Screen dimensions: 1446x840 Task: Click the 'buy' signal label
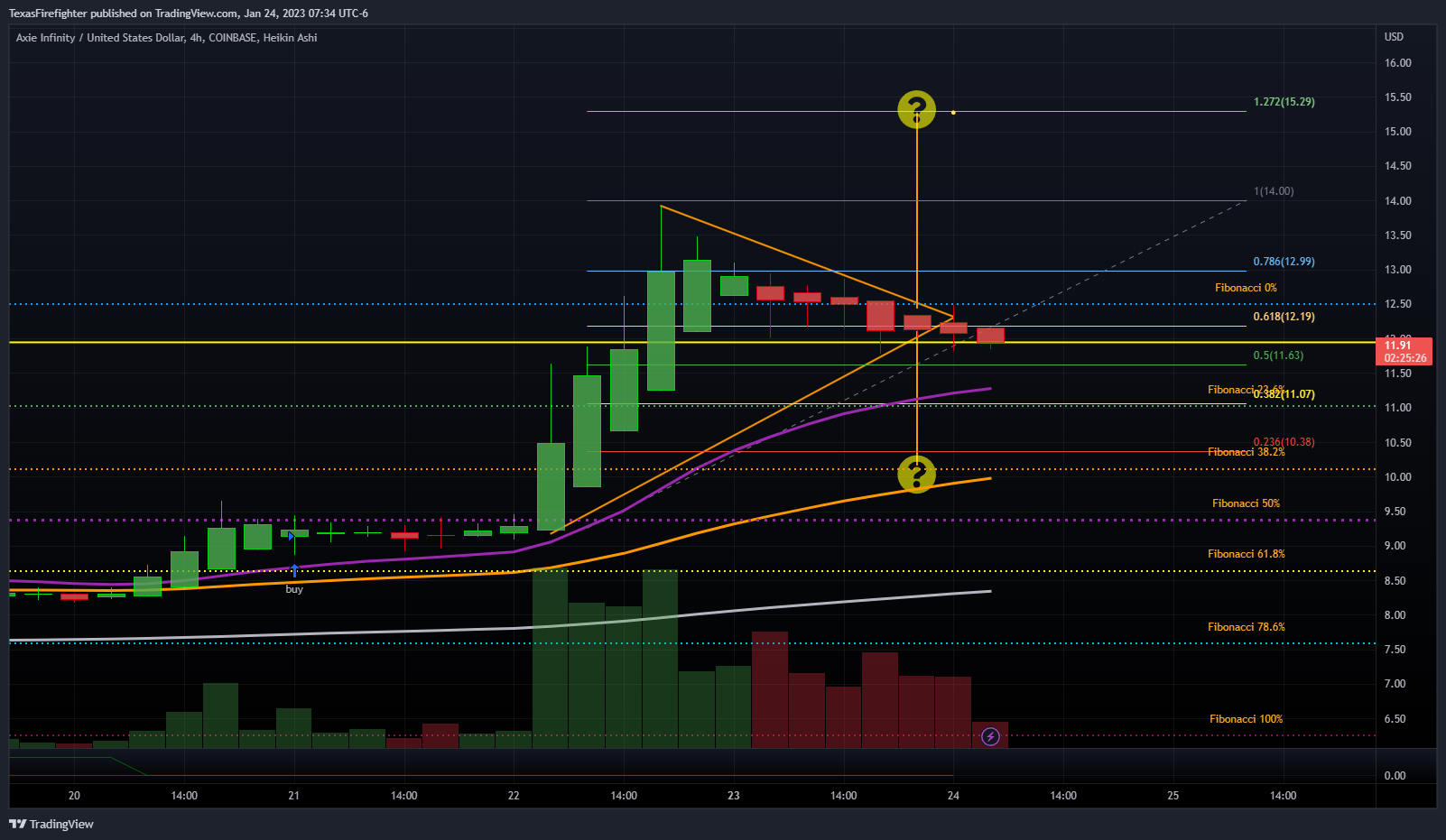tap(294, 589)
